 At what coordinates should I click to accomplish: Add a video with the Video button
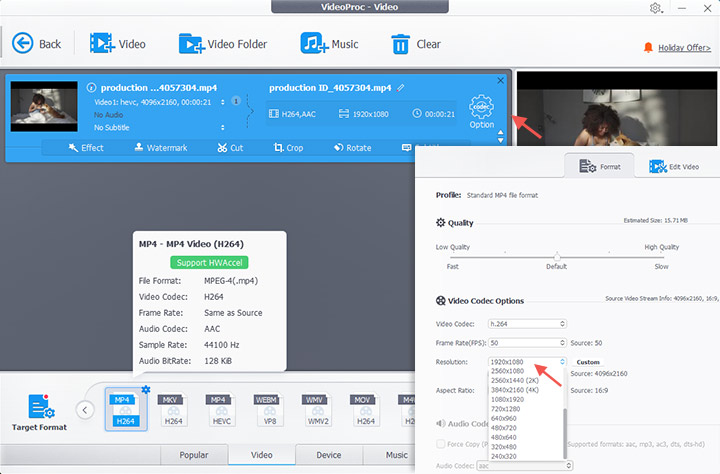click(x=118, y=44)
